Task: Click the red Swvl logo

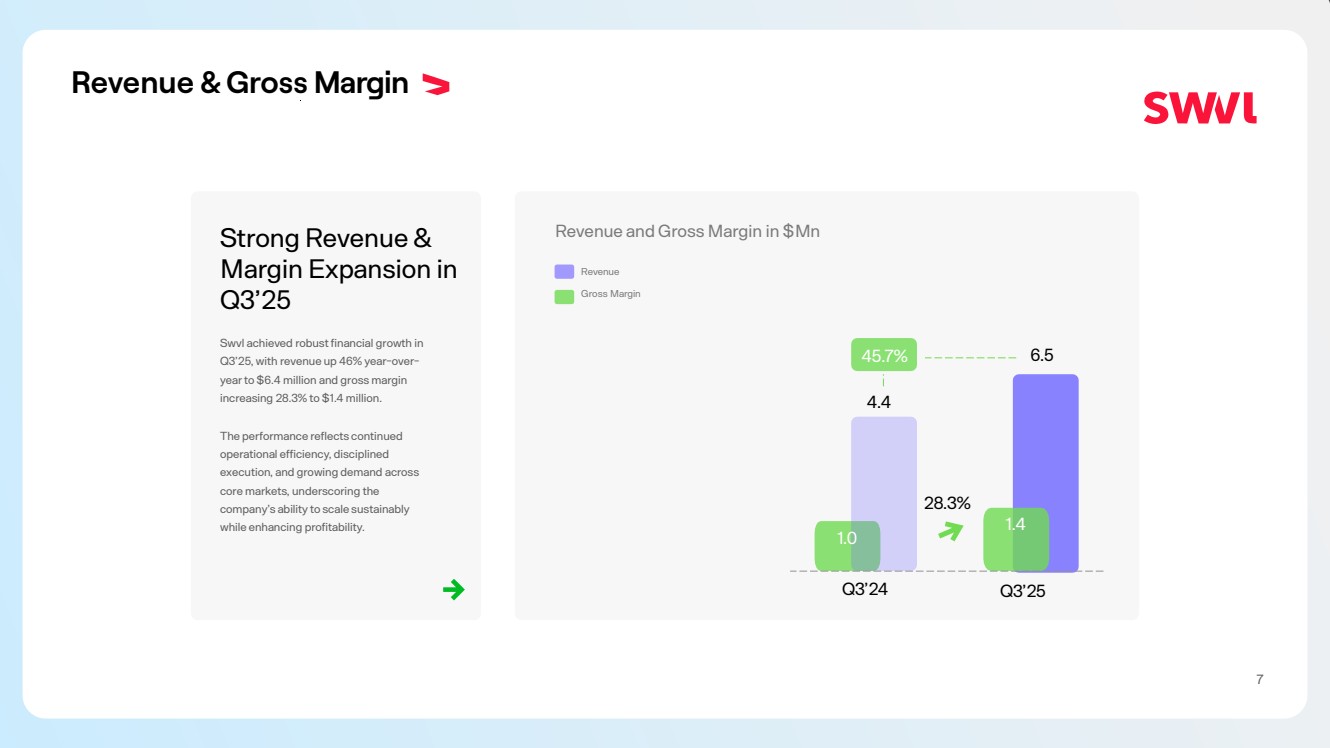Action: [x=1199, y=108]
